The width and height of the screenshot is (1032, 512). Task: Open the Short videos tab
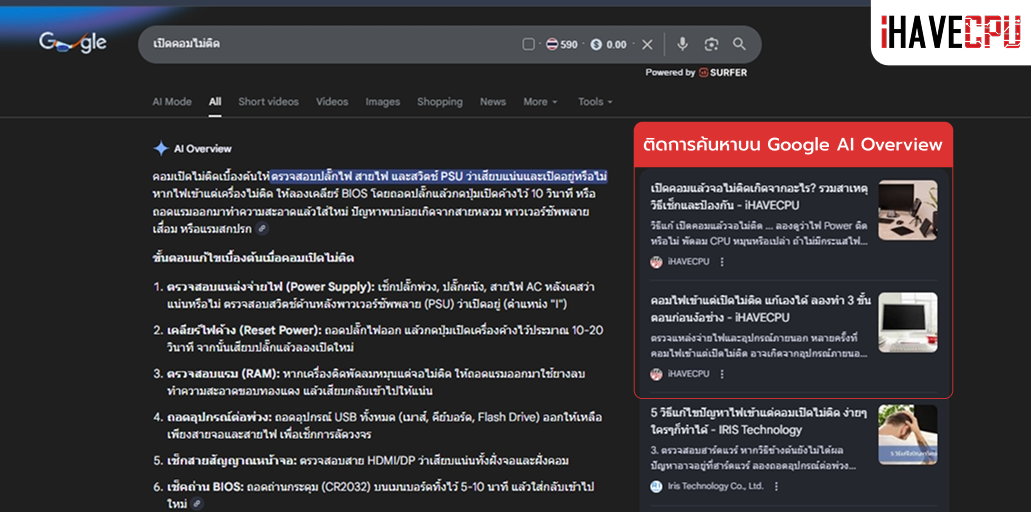point(269,102)
